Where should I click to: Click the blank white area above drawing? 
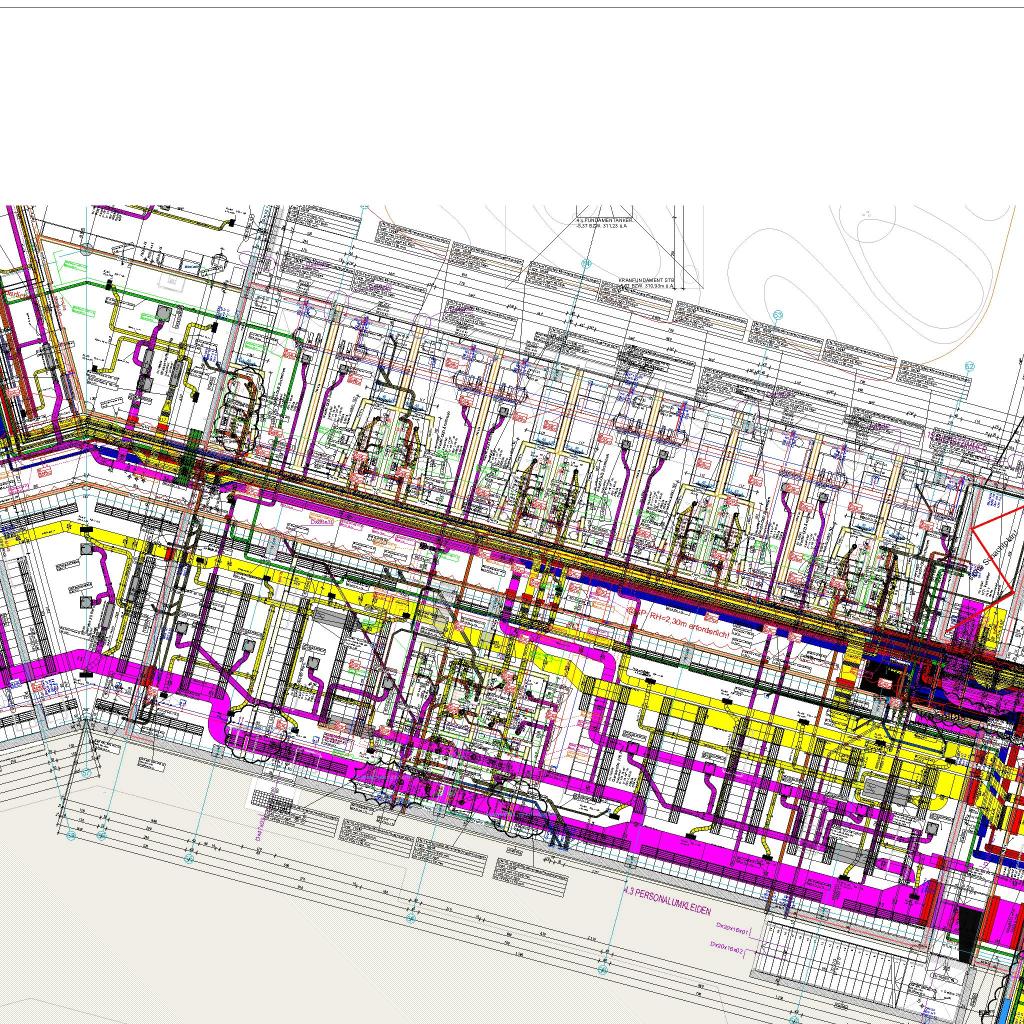[x=500, y=100]
